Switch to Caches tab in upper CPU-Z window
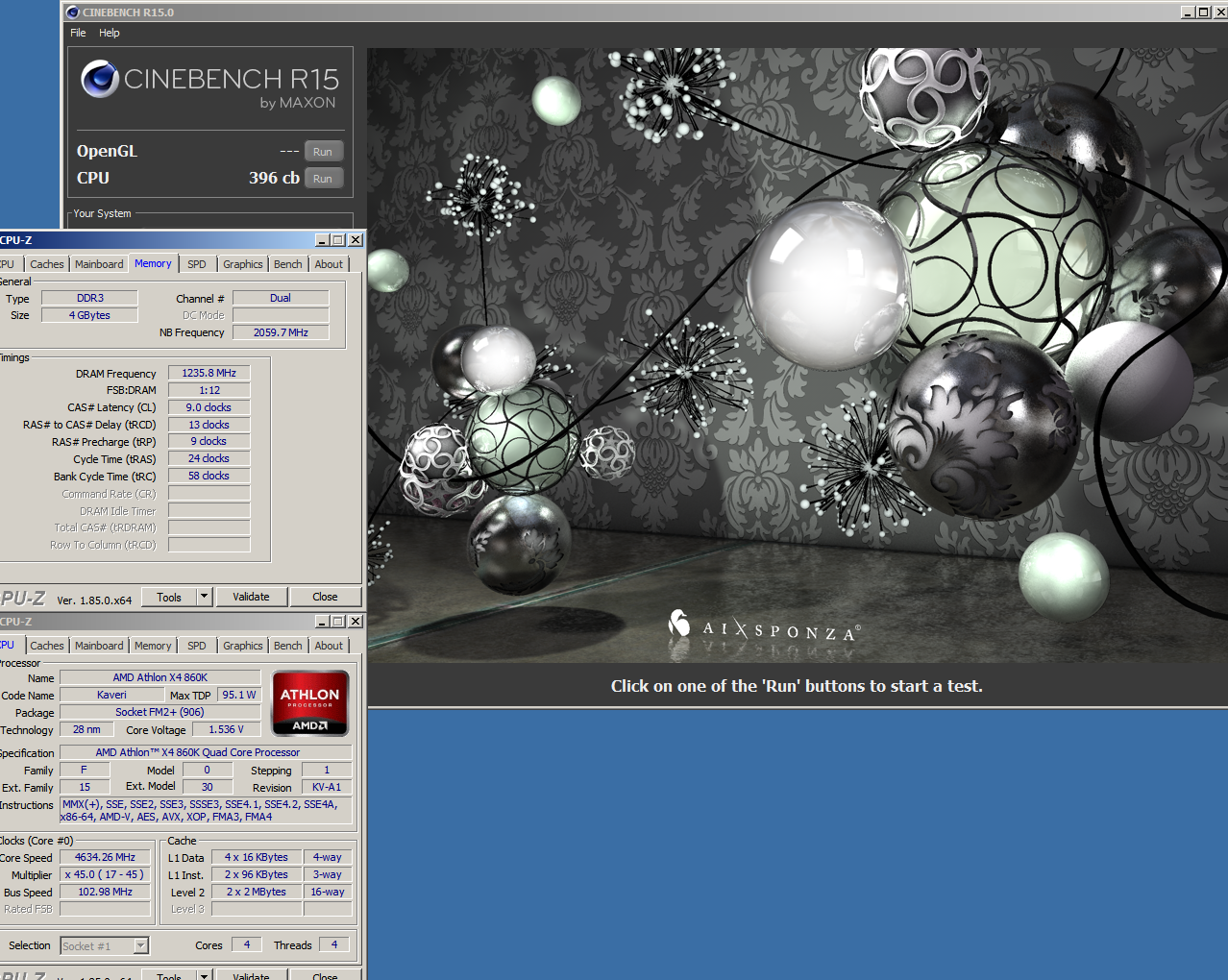1228x980 pixels. pos(47,264)
